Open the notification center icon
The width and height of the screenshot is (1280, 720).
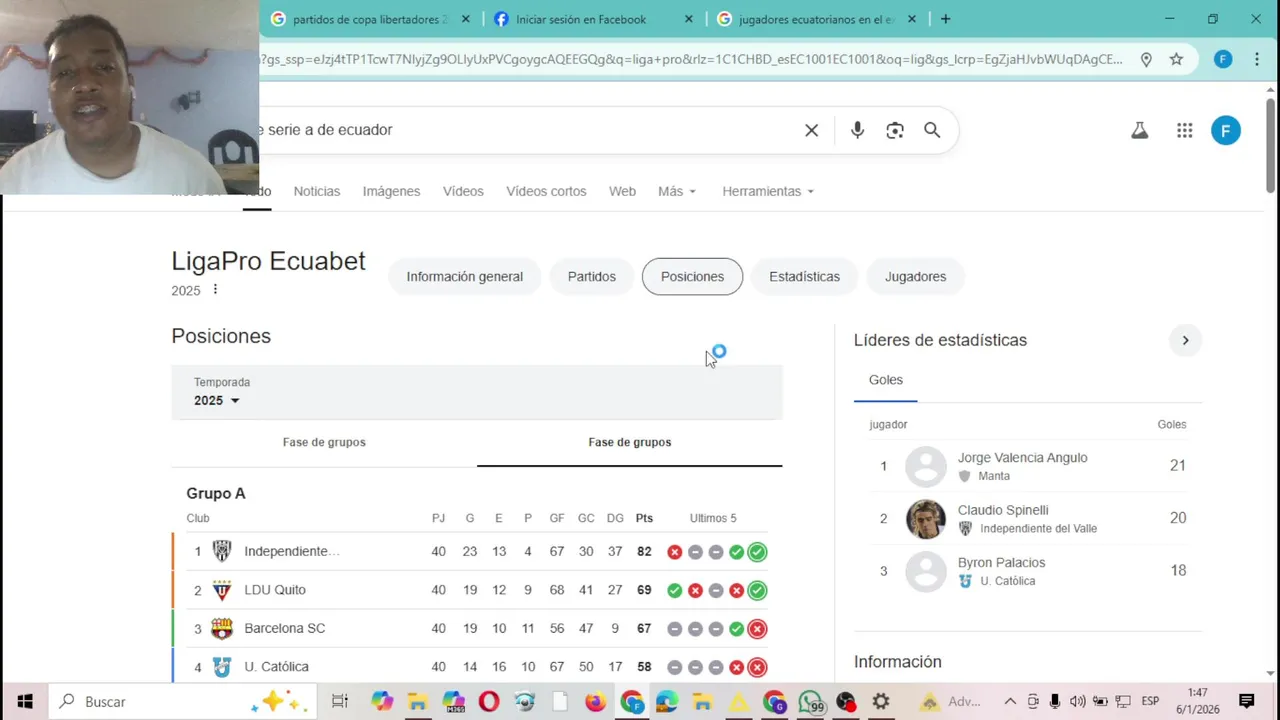tap(1247, 701)
